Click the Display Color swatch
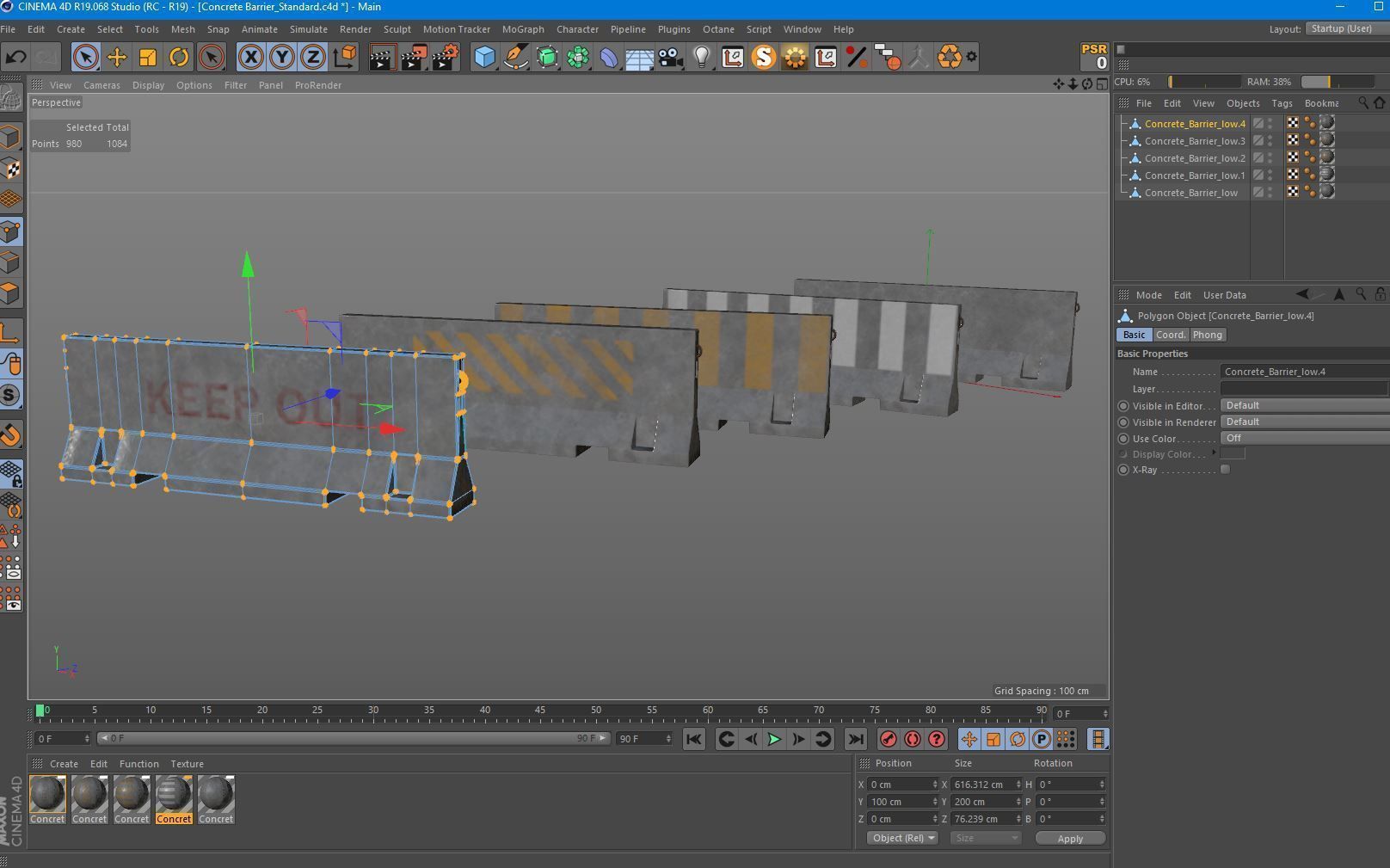The width and height of the screenshot is (1390, 868). click(1233, 453)
